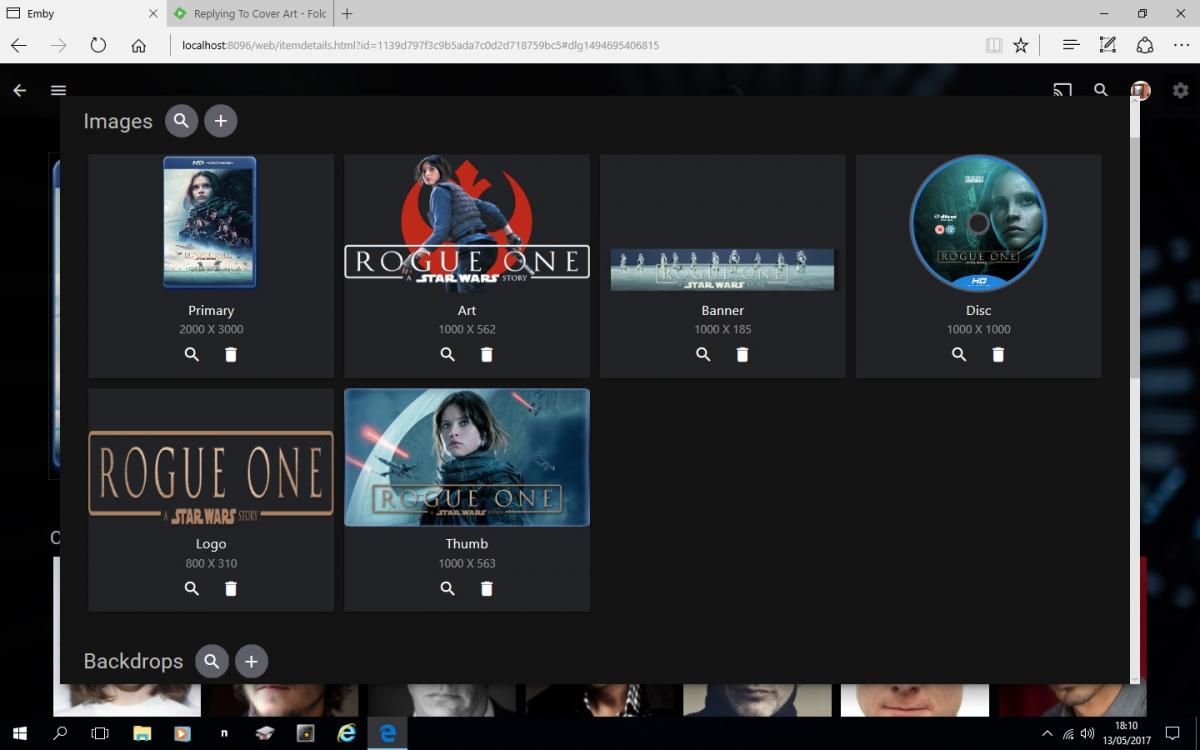
Task: Open Emby hamburger main menu
Action: coord(59,90)
